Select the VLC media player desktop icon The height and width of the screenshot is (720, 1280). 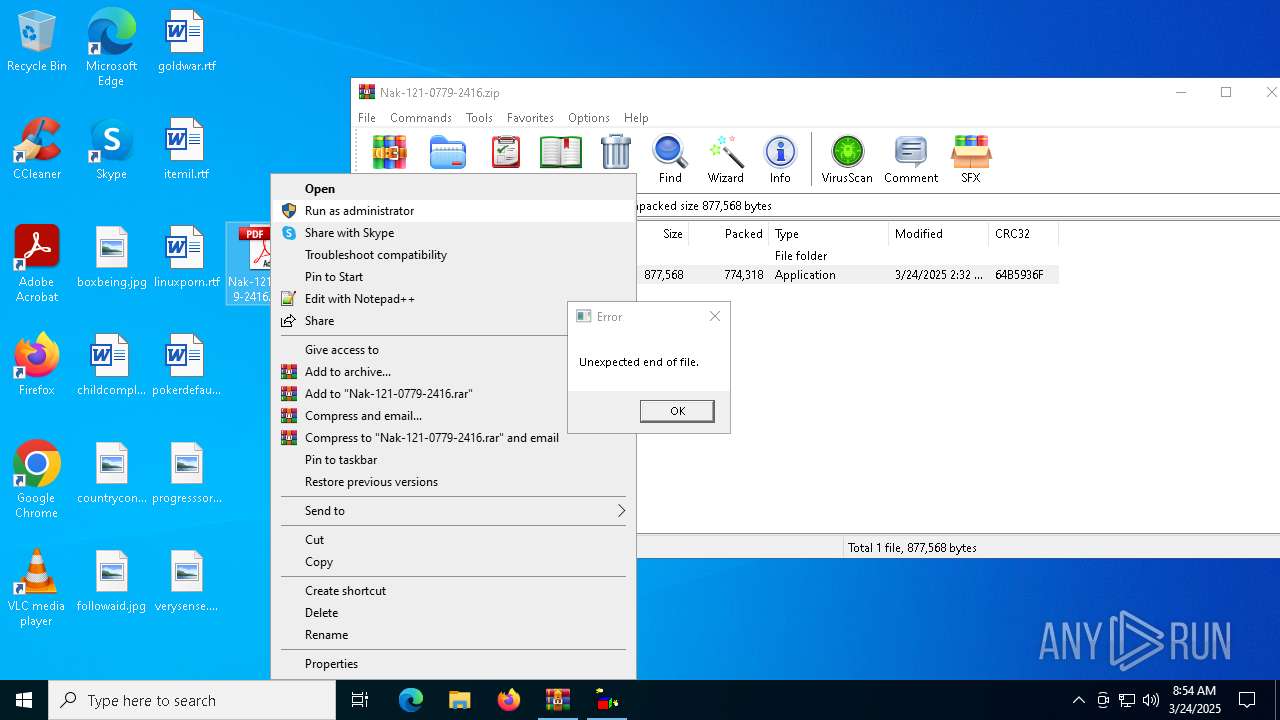(37, 588)
